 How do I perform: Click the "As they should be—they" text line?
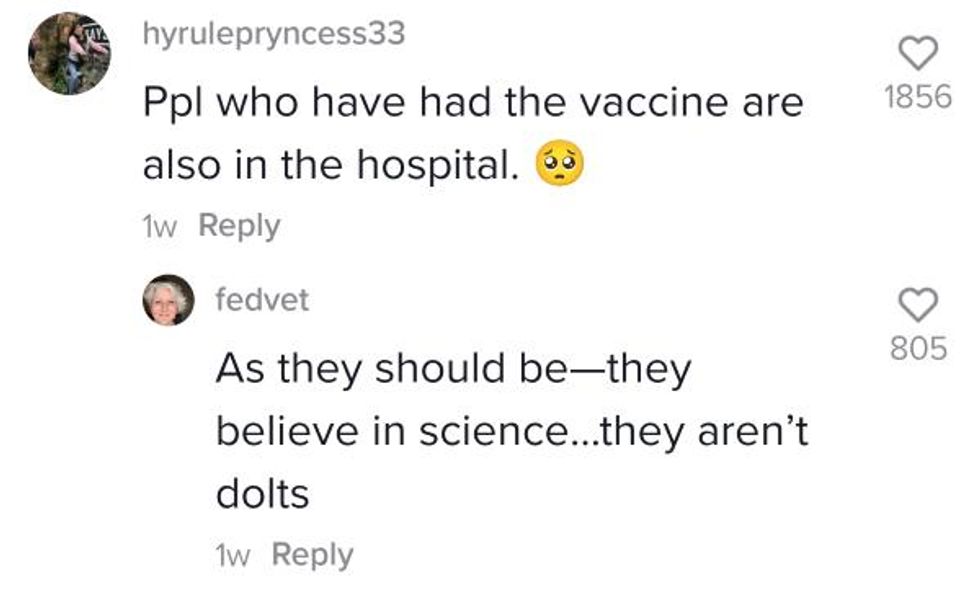[x=453, y=370]
